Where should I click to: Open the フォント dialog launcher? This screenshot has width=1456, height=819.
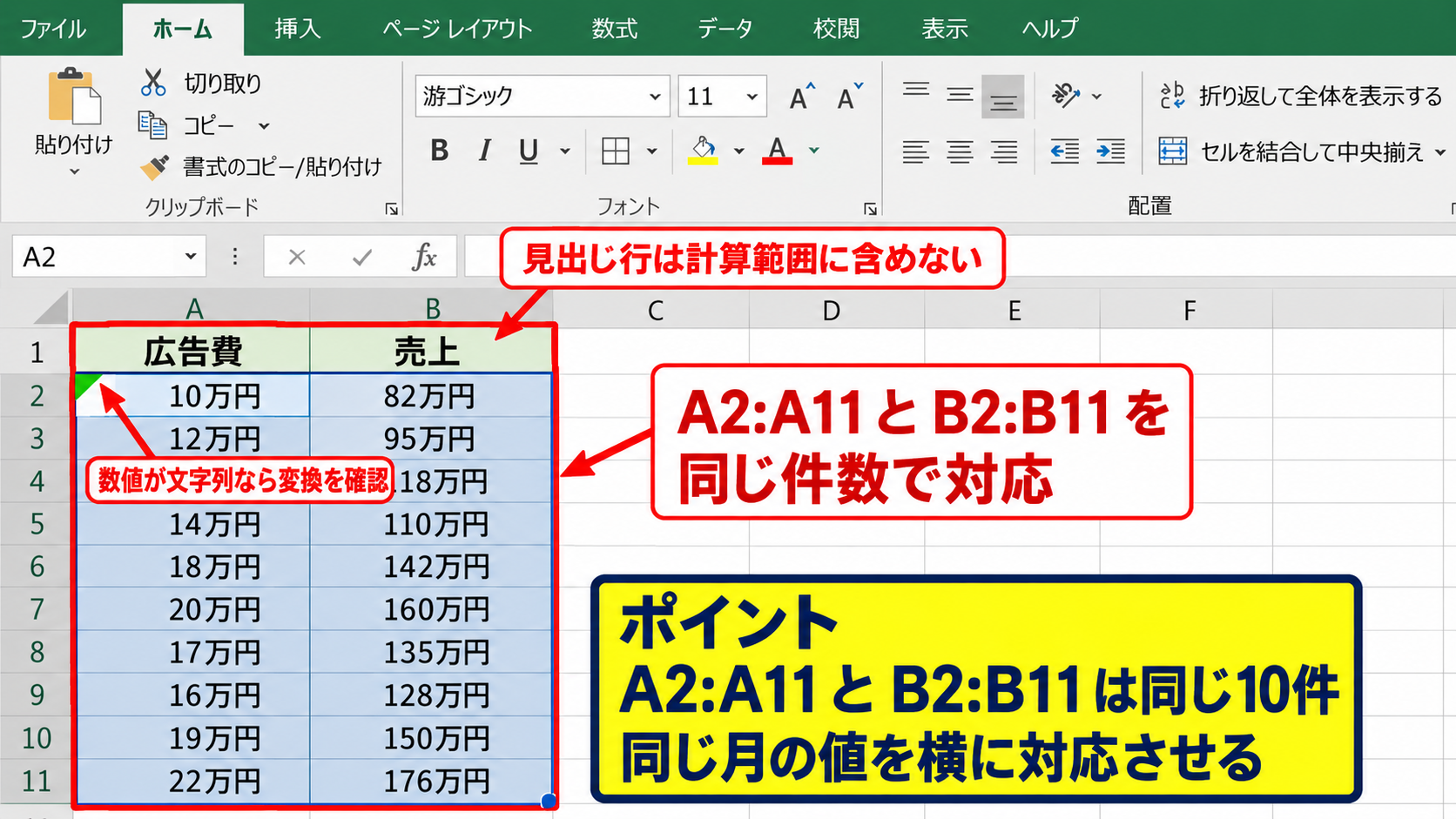[870, 209]
